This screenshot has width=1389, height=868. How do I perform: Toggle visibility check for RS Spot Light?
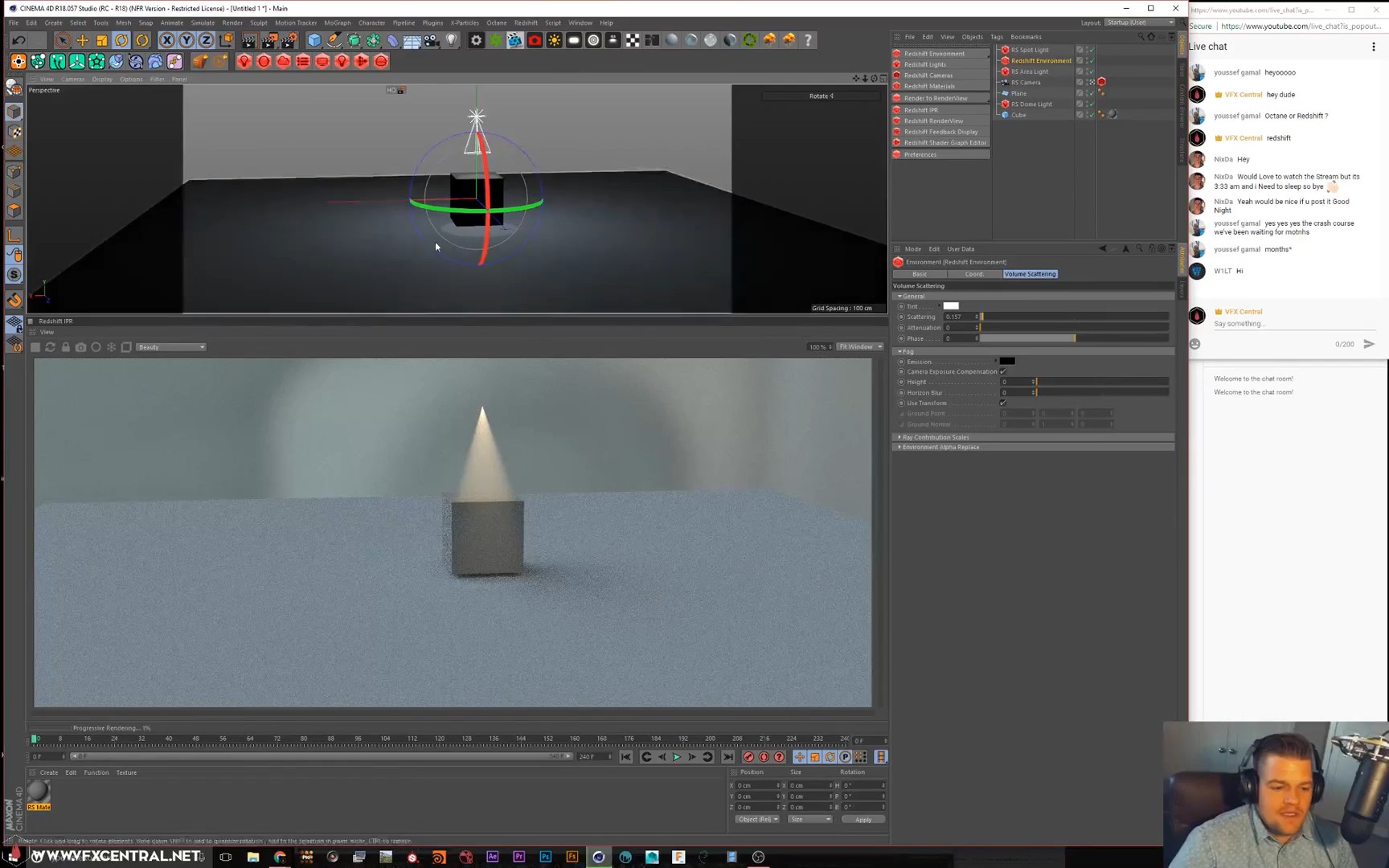point(1091,50)
